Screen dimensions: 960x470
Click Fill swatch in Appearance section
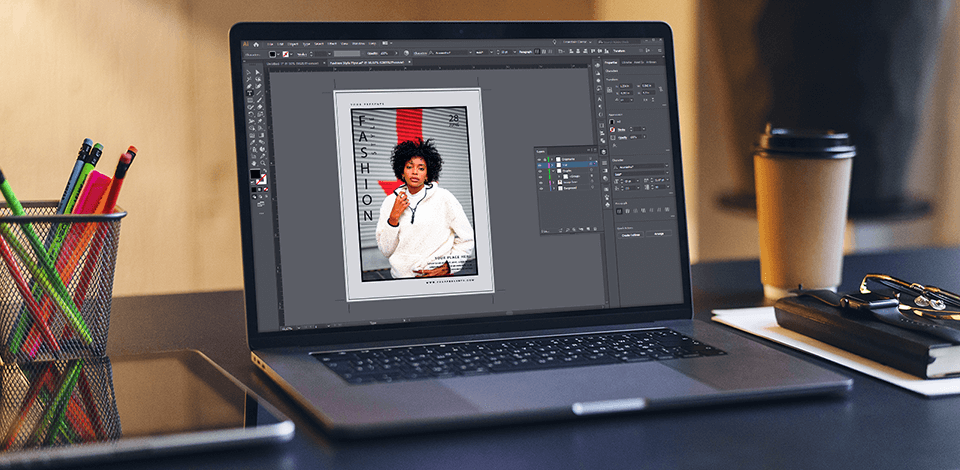coord(612,122)
